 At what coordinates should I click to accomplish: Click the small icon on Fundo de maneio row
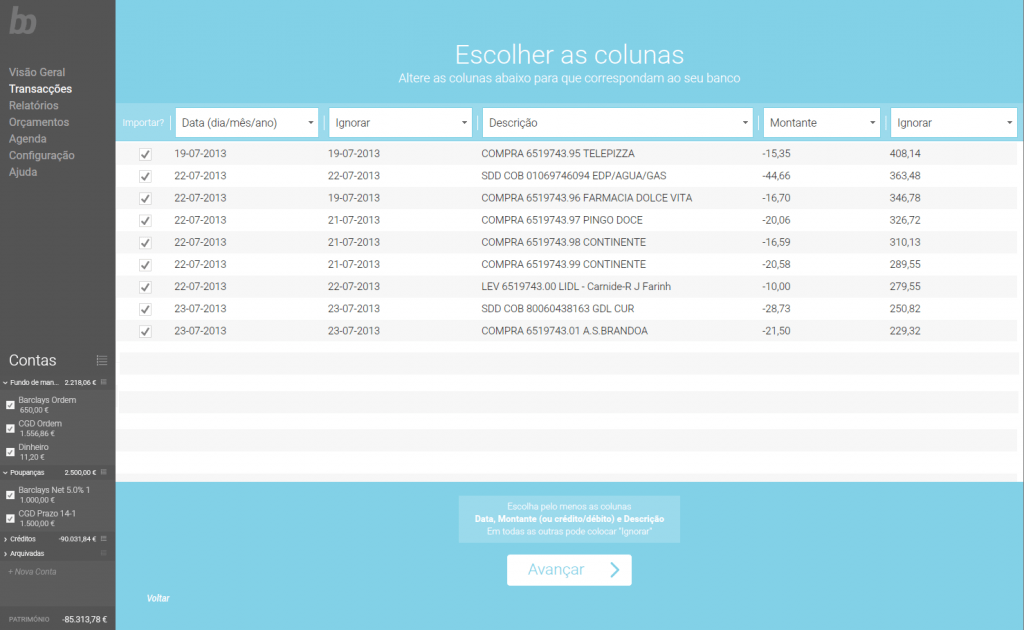click(x=104, y=382)
